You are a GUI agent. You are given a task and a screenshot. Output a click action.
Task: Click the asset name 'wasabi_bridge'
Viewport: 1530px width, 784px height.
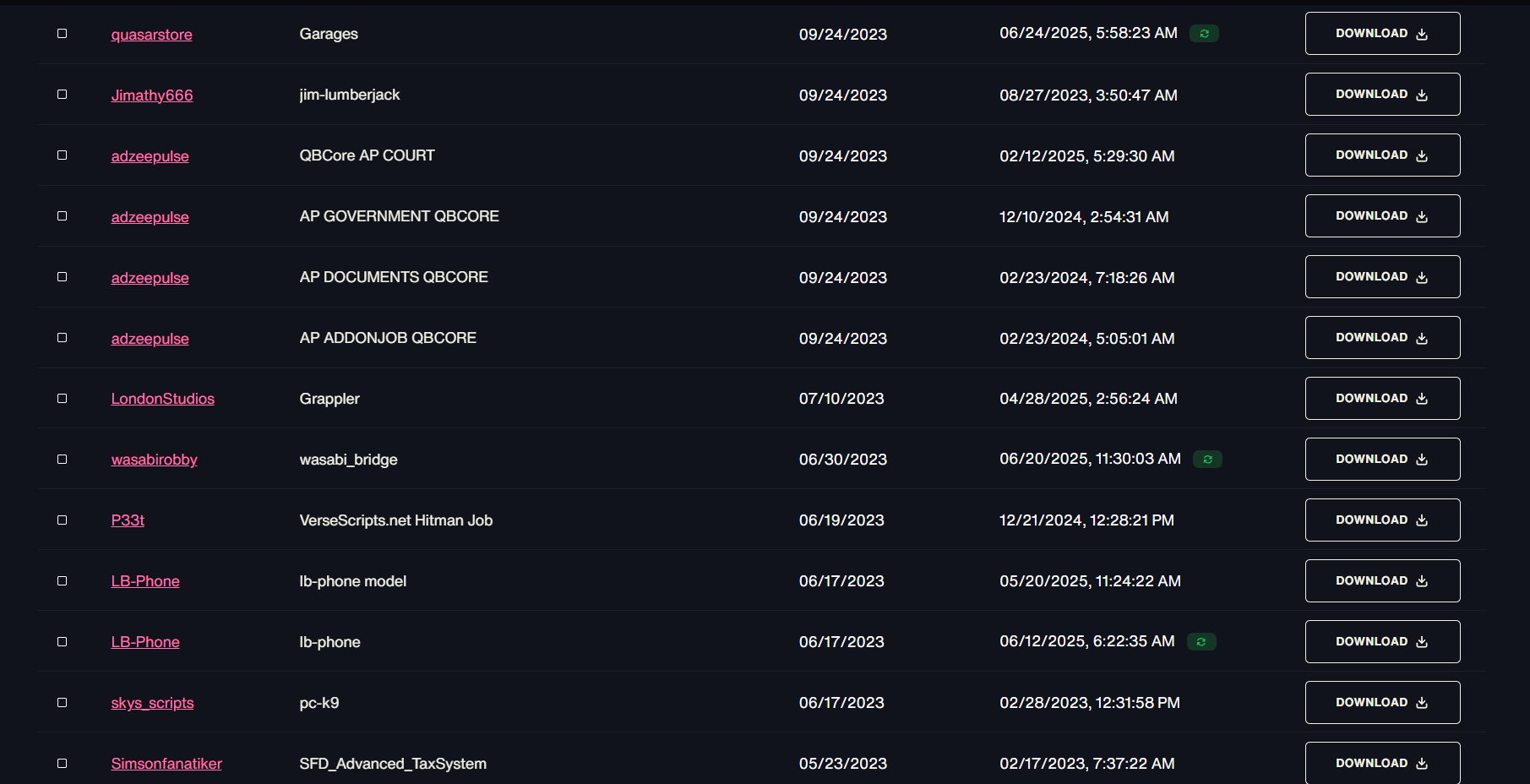pos(348,460)
